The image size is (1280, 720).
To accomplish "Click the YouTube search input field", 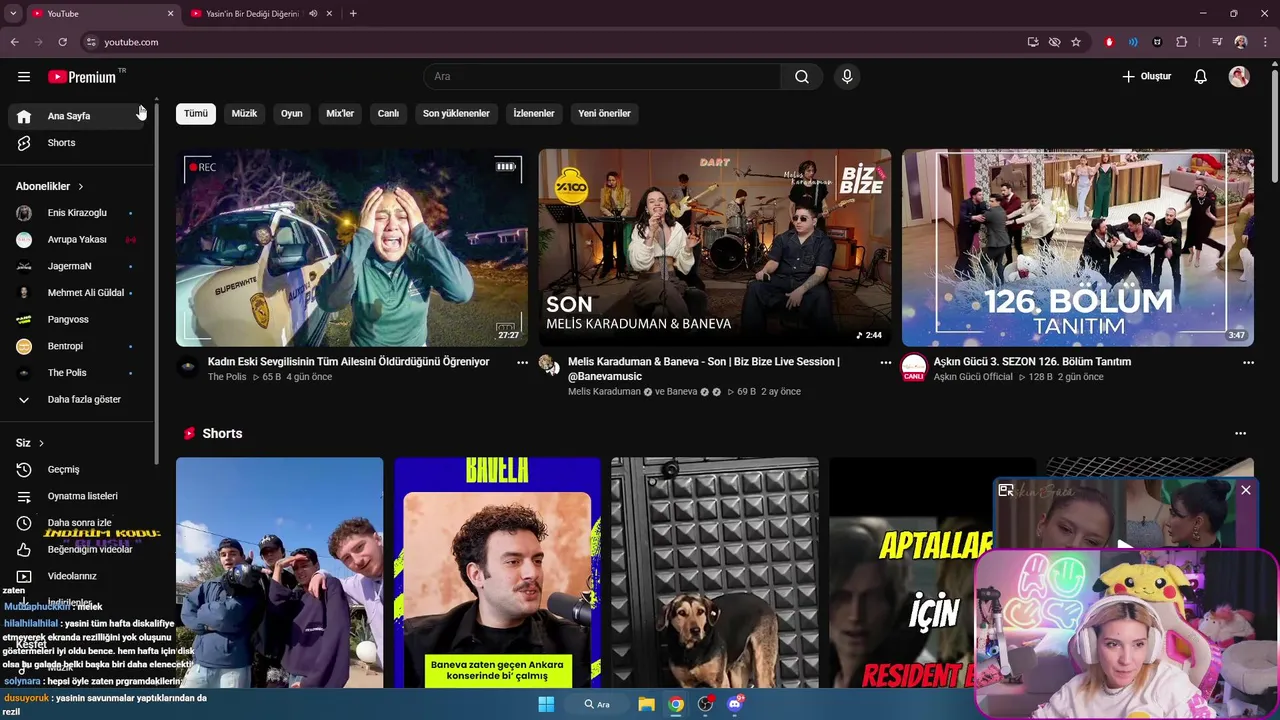I will 602,76.
